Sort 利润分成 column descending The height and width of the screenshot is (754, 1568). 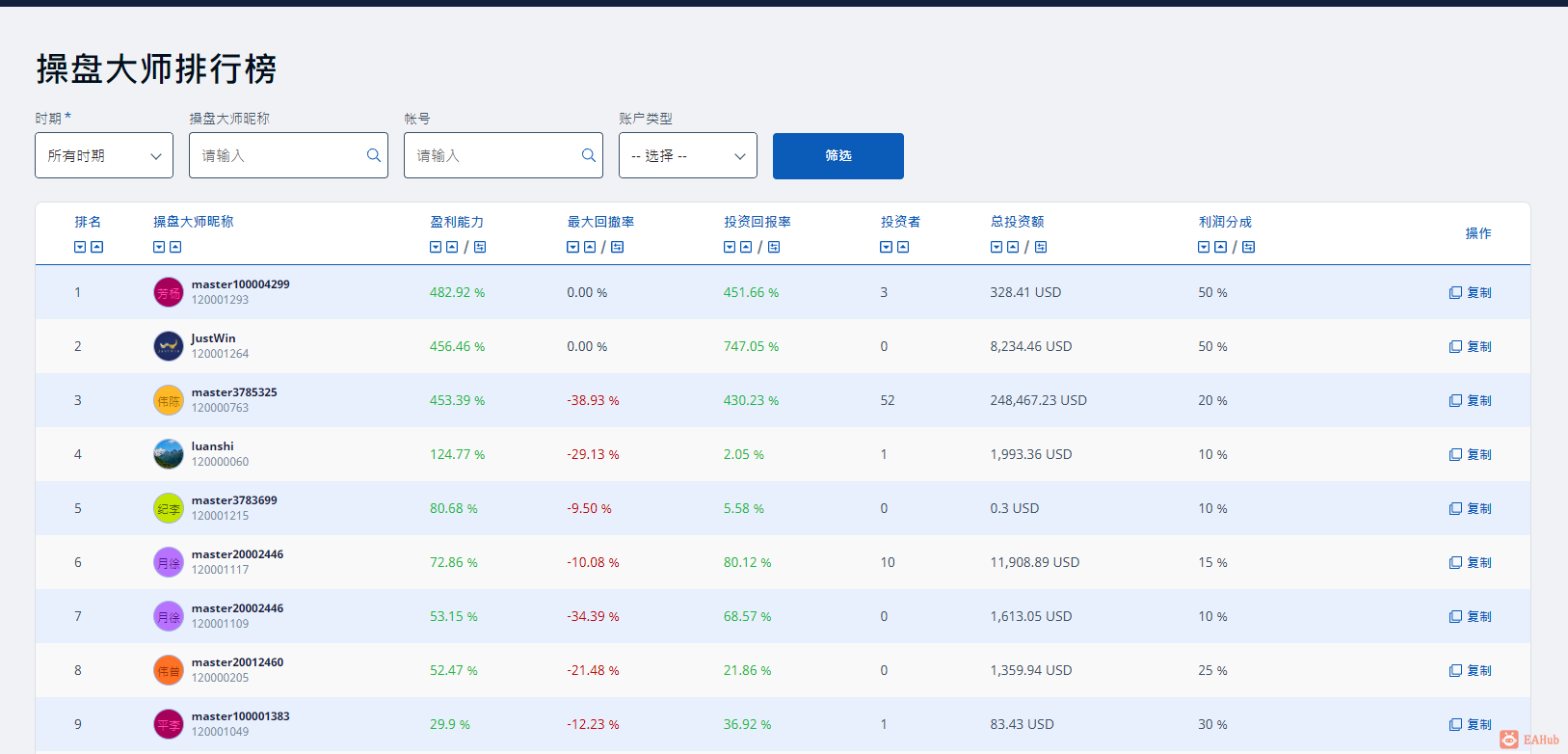pos(1204,248)
